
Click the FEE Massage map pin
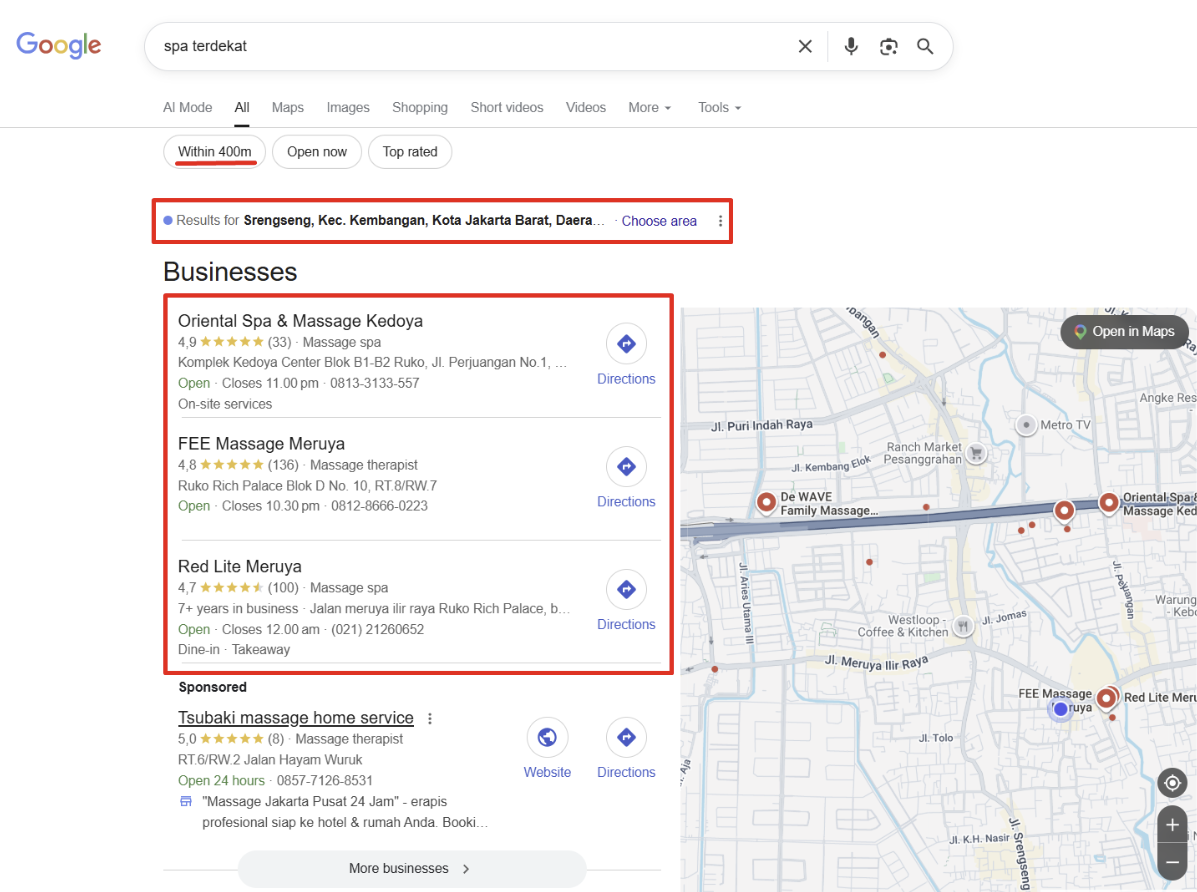(1105, 697)
